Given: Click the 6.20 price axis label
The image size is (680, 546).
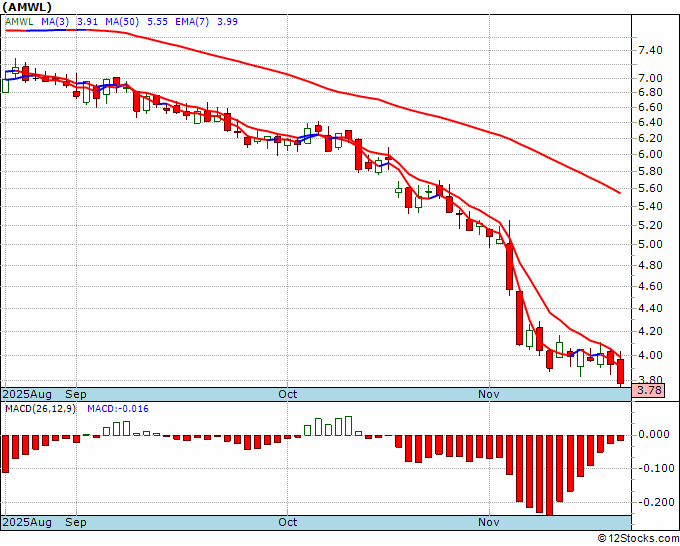Looking at the screenshot, I should pyautogui.click(x=651, y=138).
